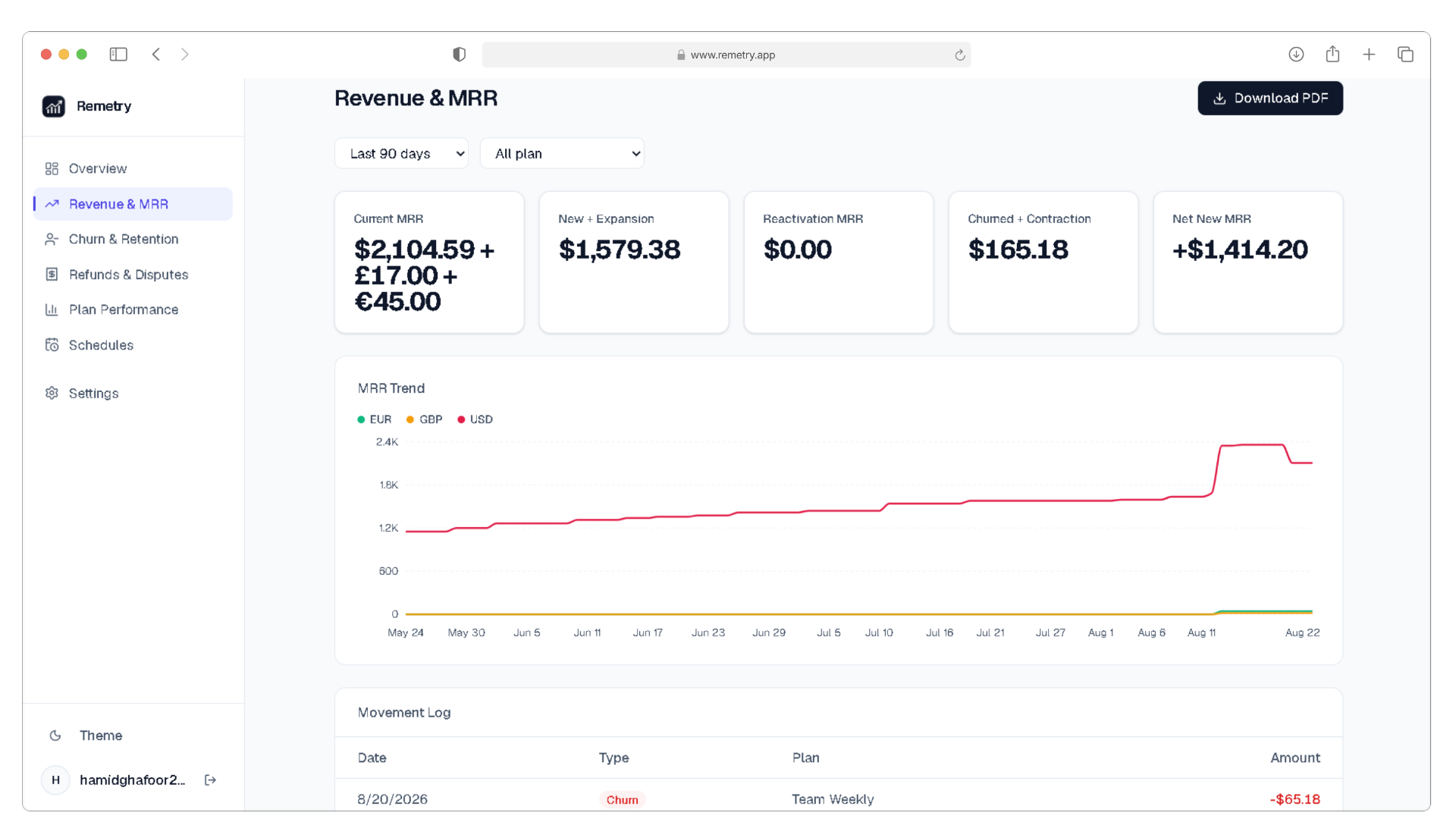Open Settings from the sidebar

tap(133, 393)
